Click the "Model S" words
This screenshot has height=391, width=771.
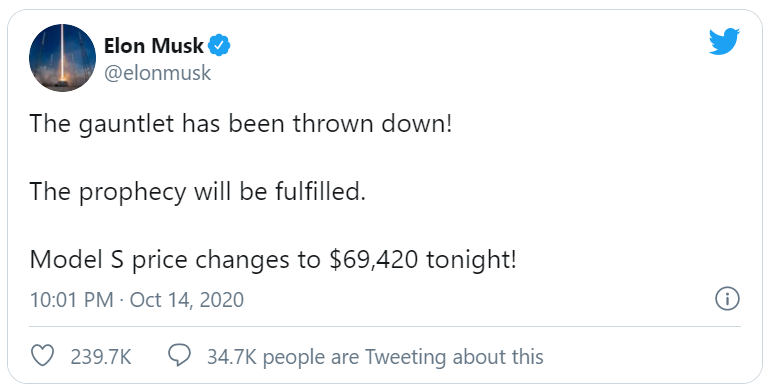(77, 259)
